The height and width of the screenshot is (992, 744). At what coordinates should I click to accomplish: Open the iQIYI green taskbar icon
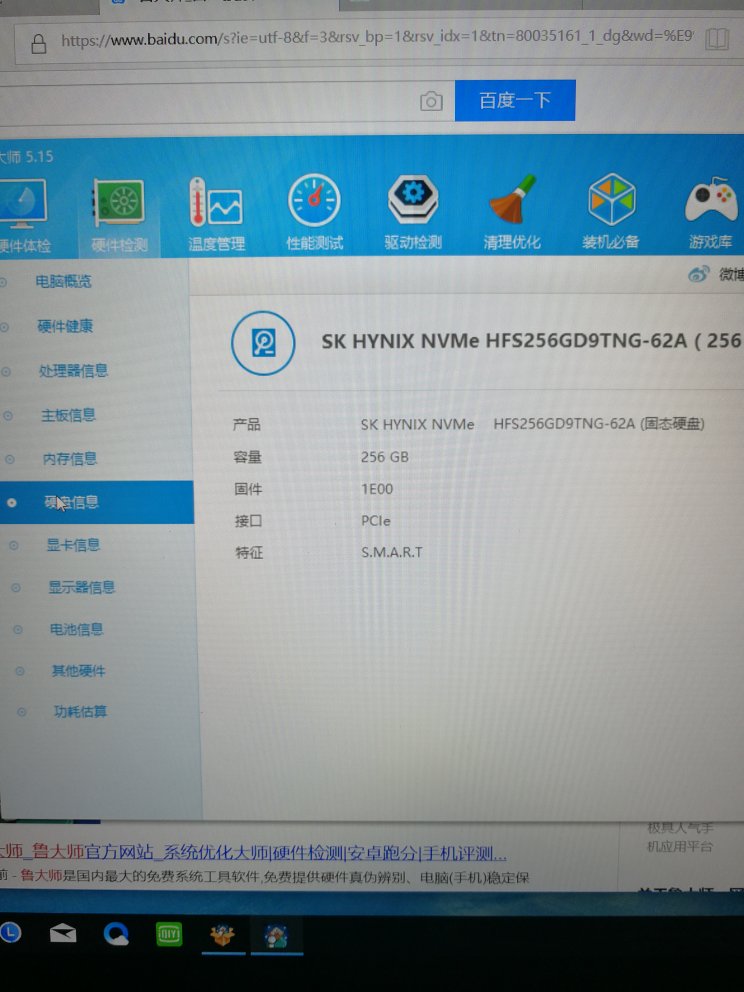coord(169,934)
